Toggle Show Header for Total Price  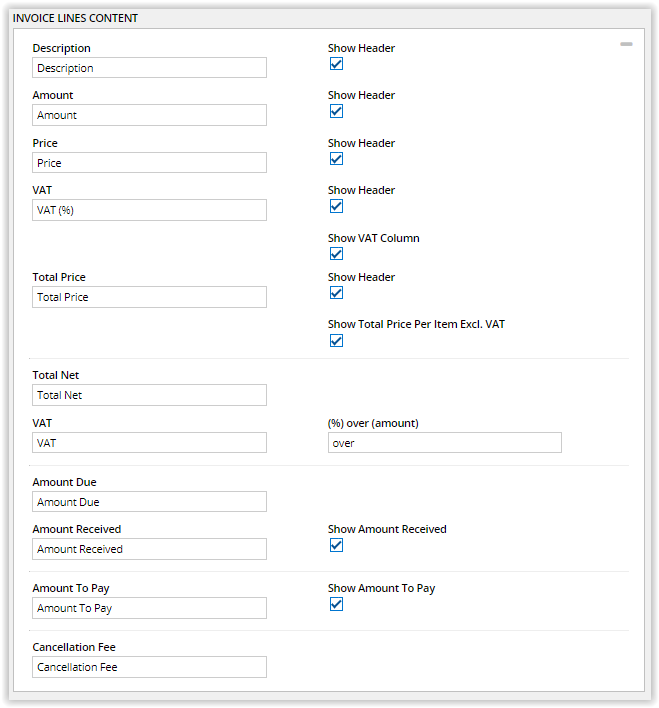(336, 293)
